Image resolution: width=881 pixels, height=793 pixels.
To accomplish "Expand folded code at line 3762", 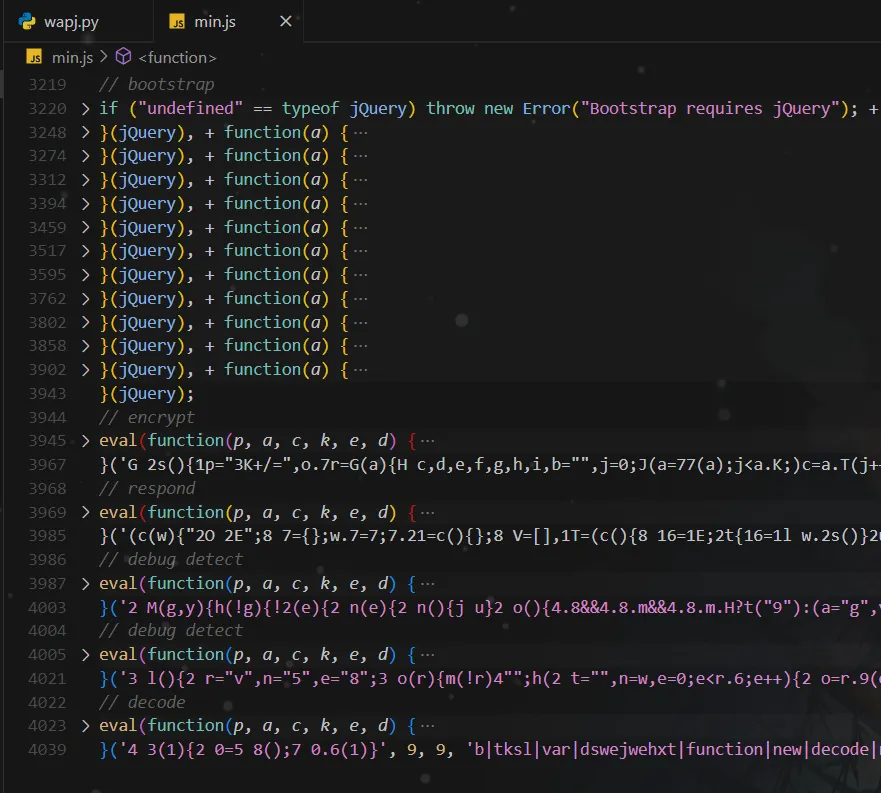I will tap(85, 298).
